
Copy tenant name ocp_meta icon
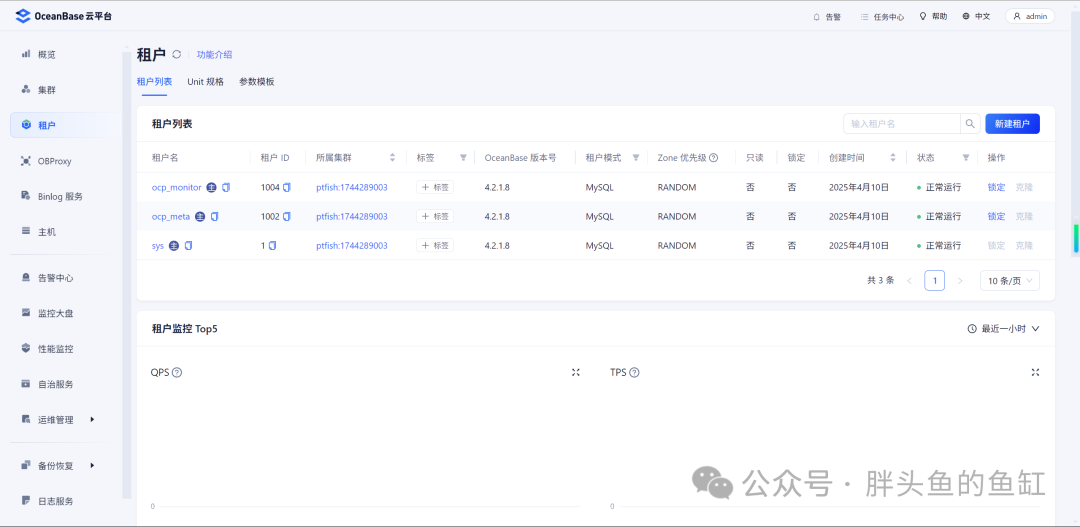tap(214, 216)
